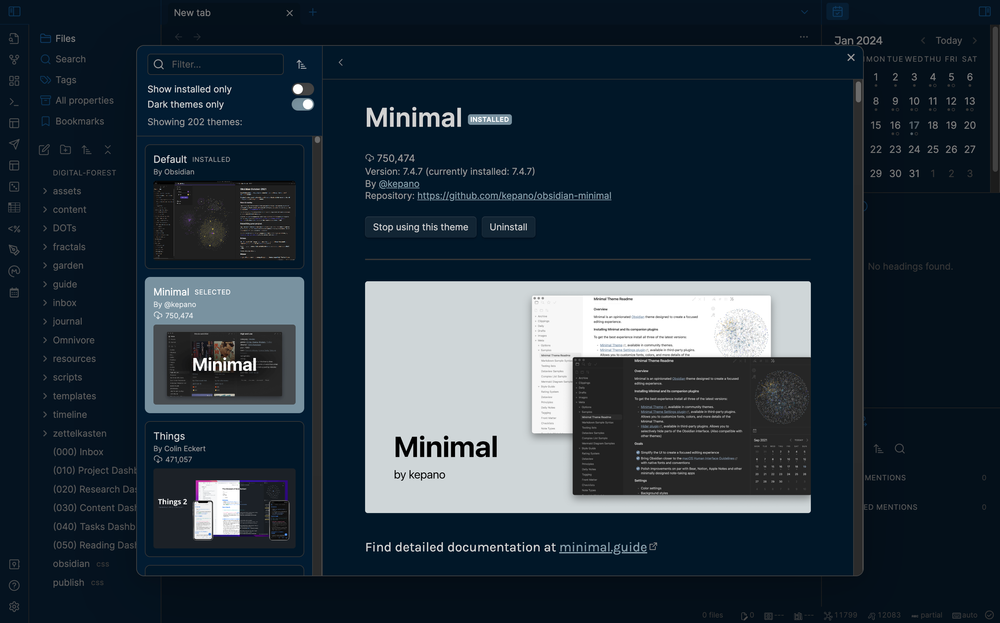Disable the Dark themes only toggle
The image size is (1000, 623).
pos(303,104)
